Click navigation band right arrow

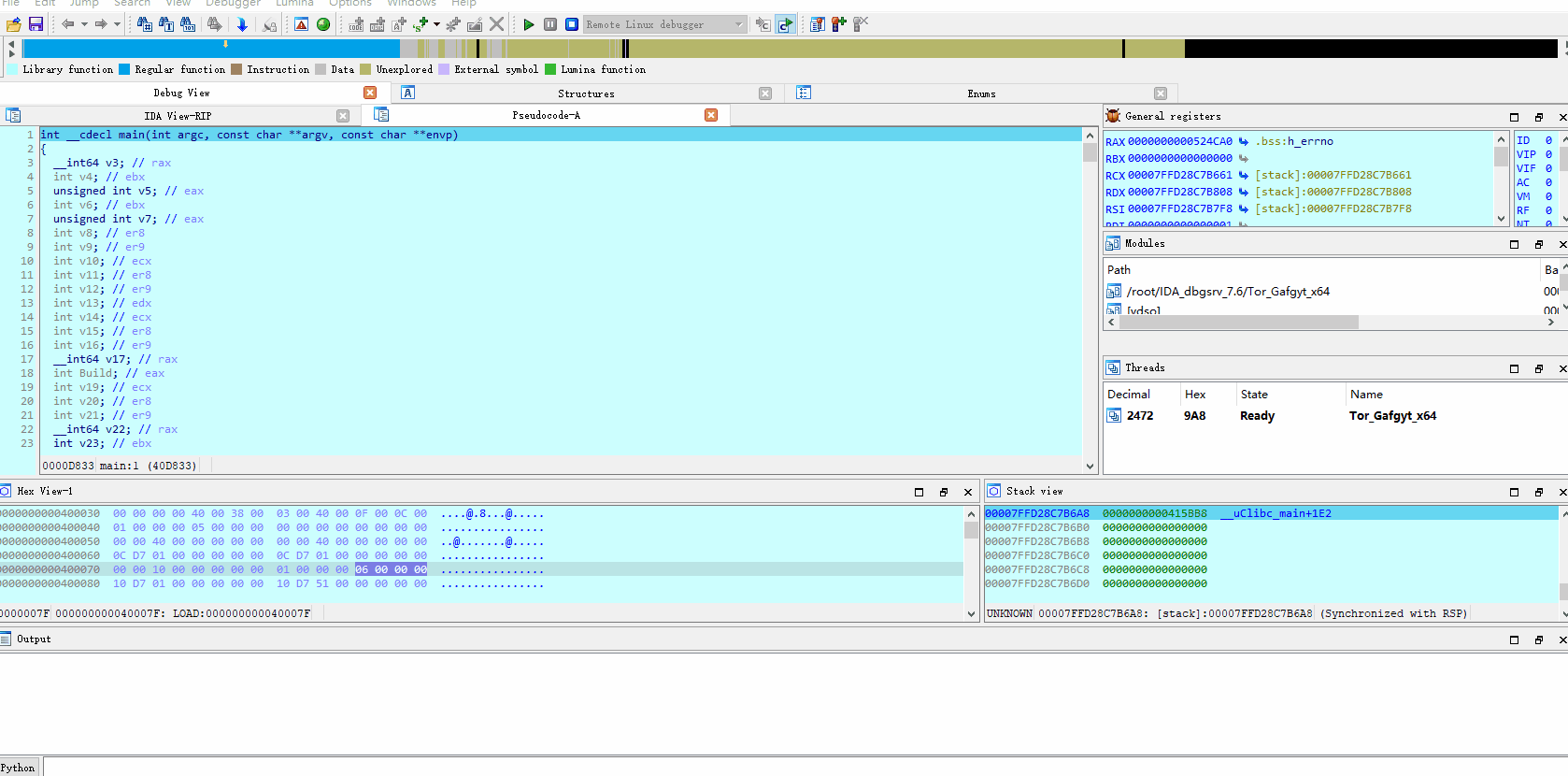[11, 53]
